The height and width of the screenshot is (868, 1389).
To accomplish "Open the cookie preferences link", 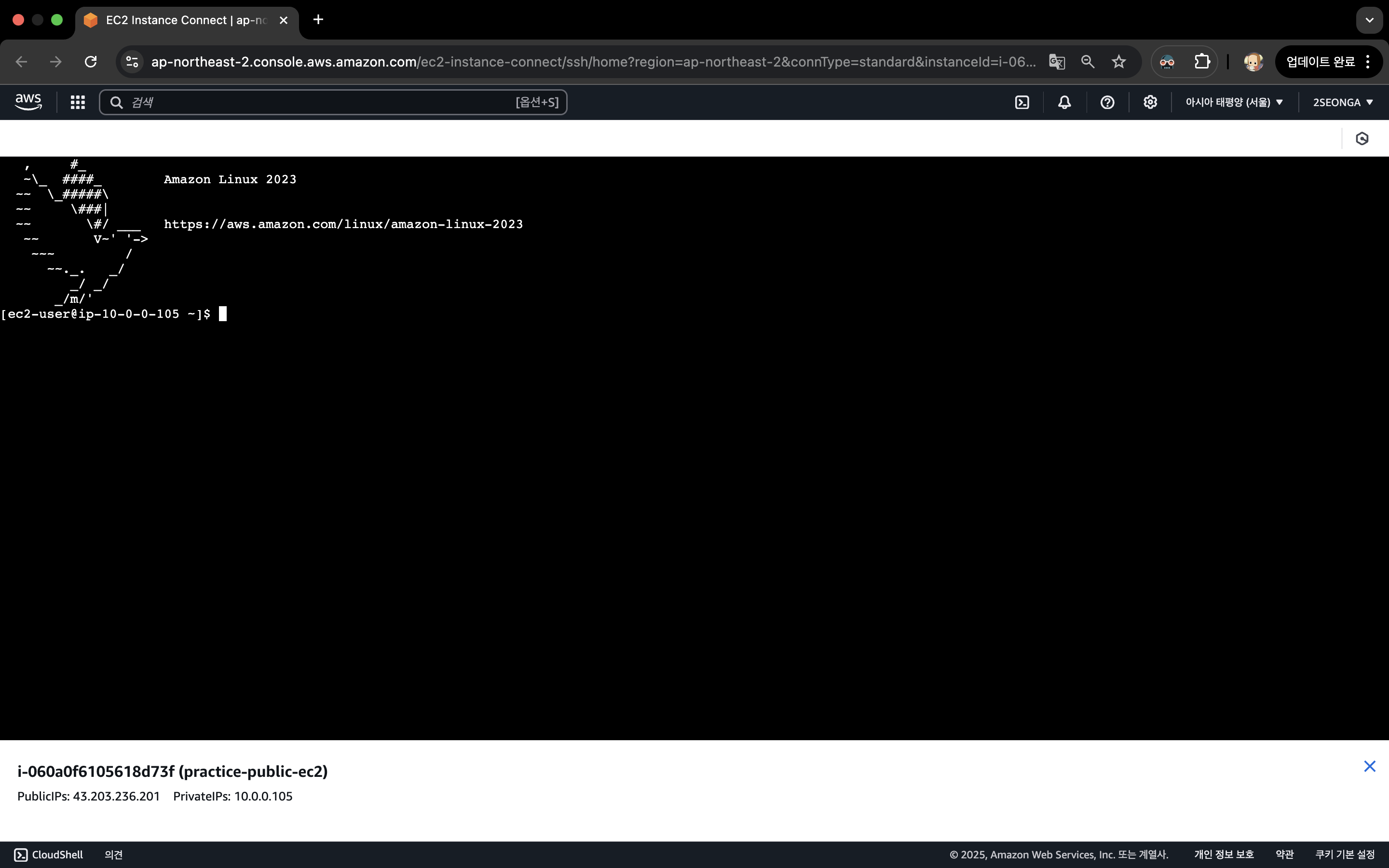I will [1344, 854].
